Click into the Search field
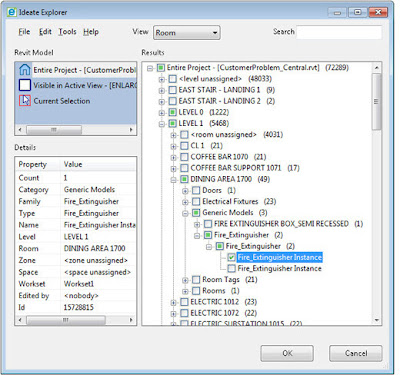 (339, 32)
